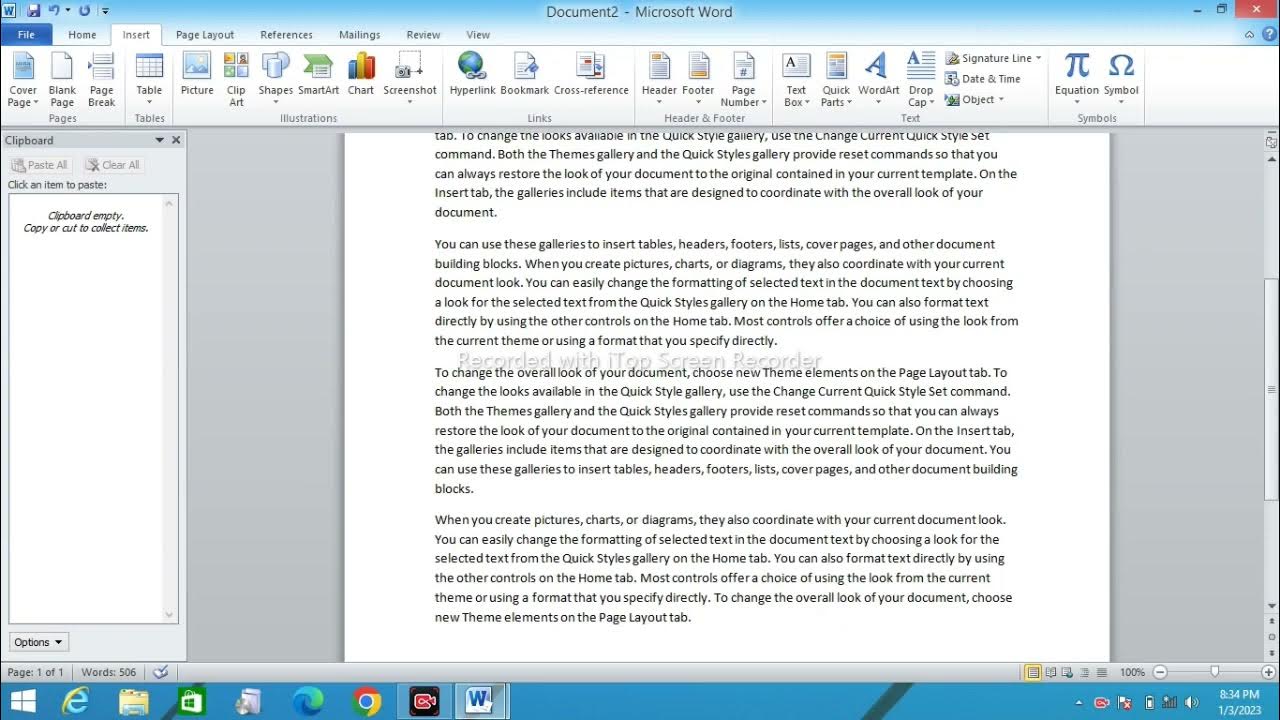The height and width of the screenshot is (720, 1280).
Task: Click Save in Quick Access Toolbar
Action: click(x=34, y=11)
